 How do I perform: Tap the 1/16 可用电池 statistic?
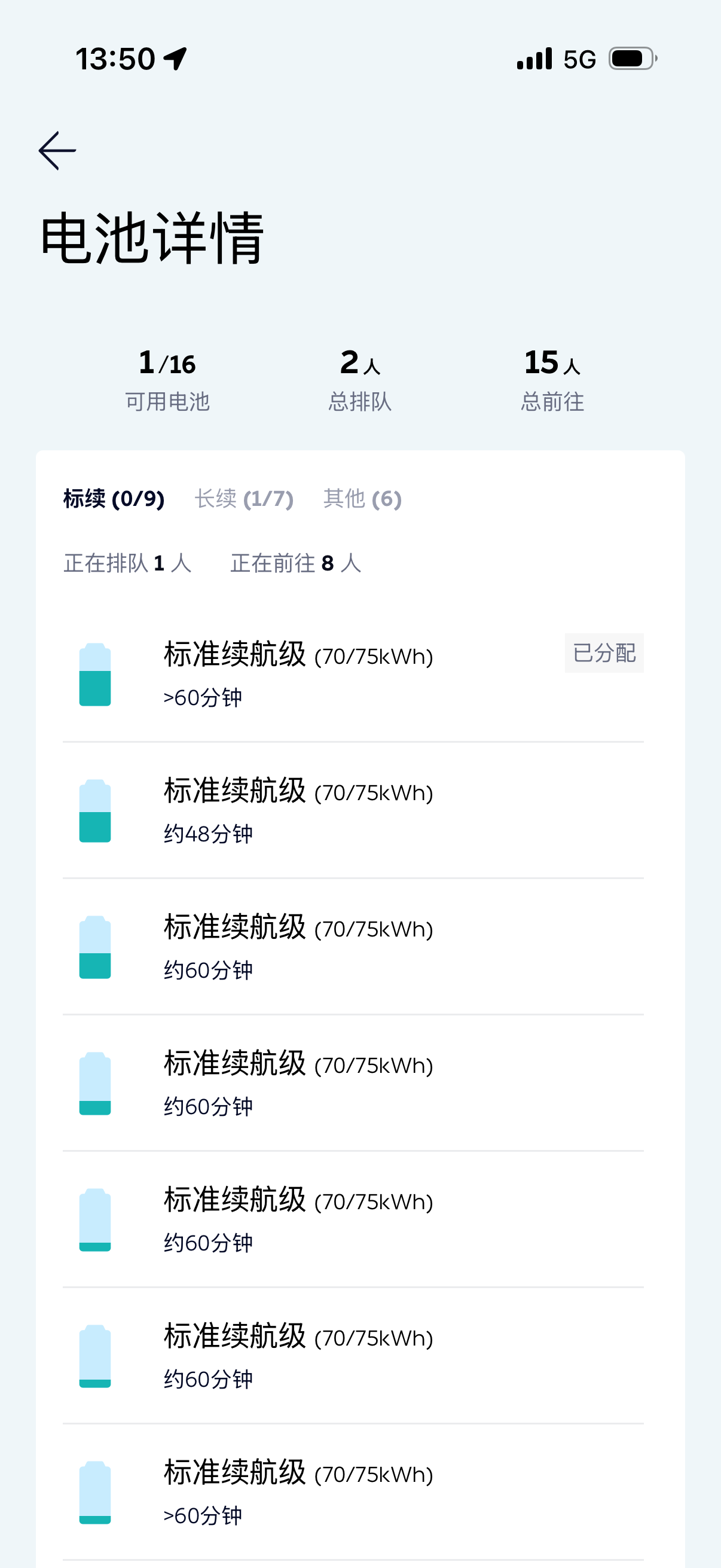(167, 380)
